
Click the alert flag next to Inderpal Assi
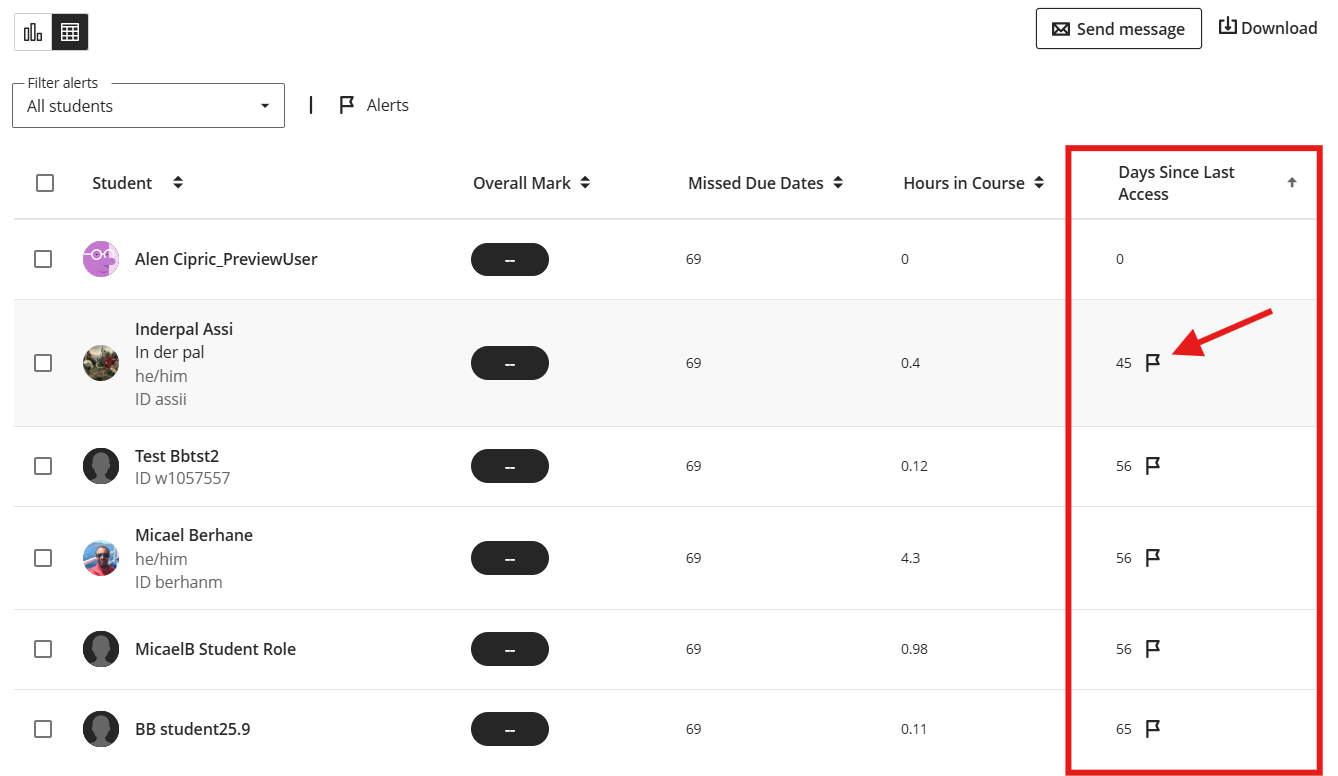pyautogui.click(x=1153, y=363)
